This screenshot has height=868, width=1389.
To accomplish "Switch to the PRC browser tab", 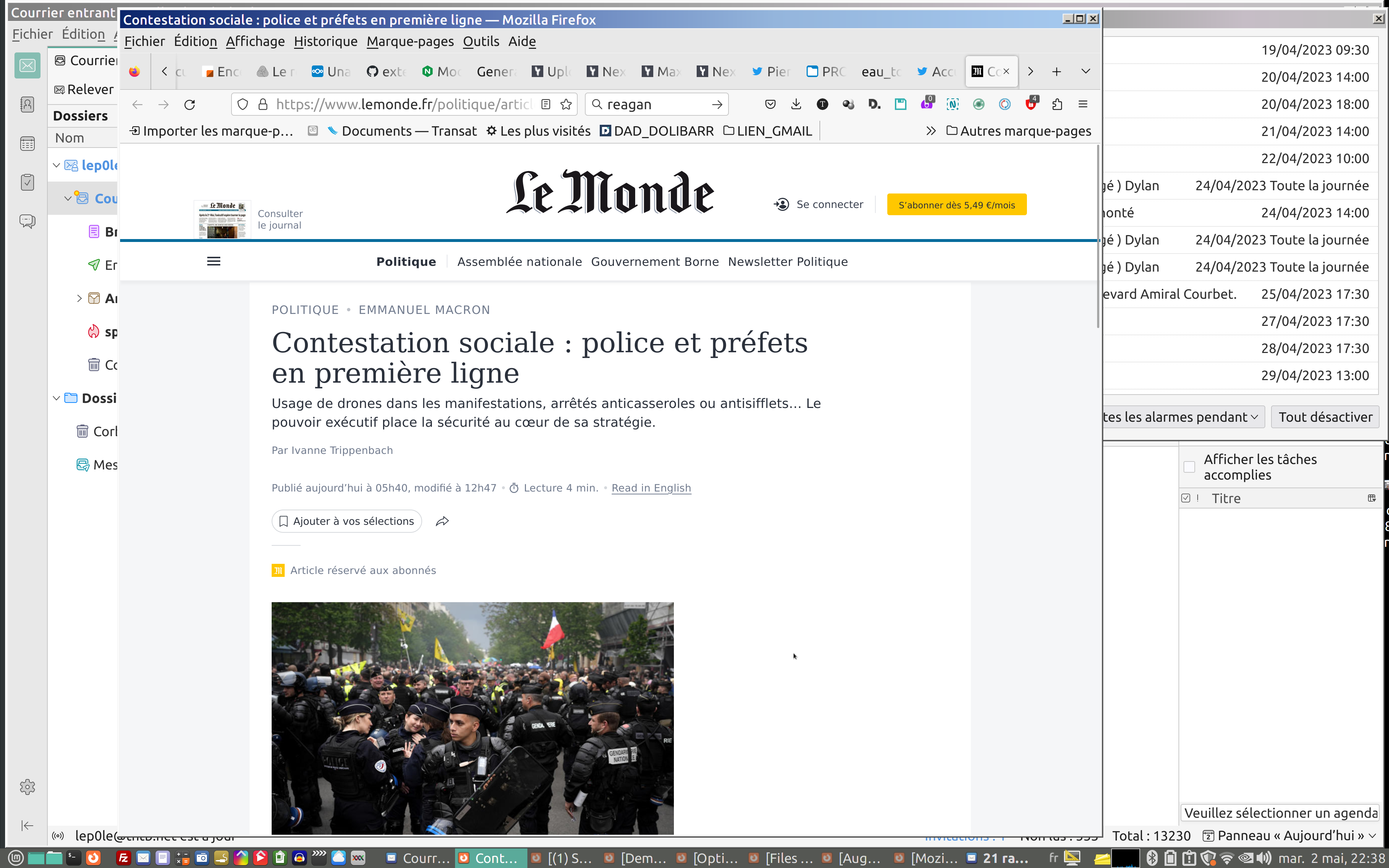I will point(826,72).
